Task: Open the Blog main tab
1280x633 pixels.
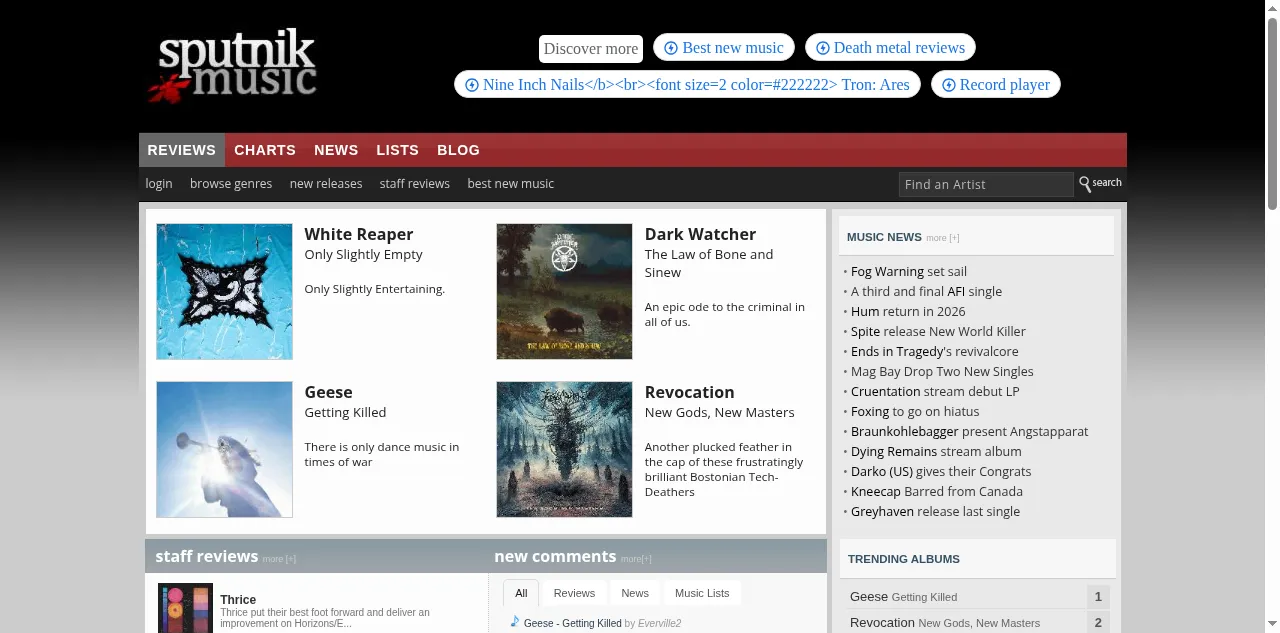Action: click(x=458, y=150)
